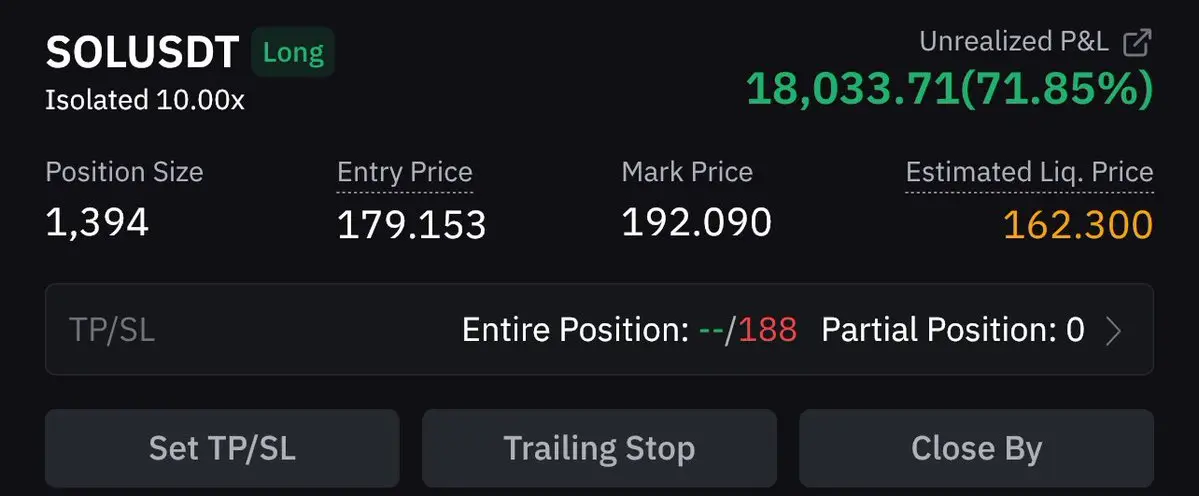This screenshot has width=1199, height=496.
Task: Click the 18,033.71 profit value
Action: (x=852, y=89)
